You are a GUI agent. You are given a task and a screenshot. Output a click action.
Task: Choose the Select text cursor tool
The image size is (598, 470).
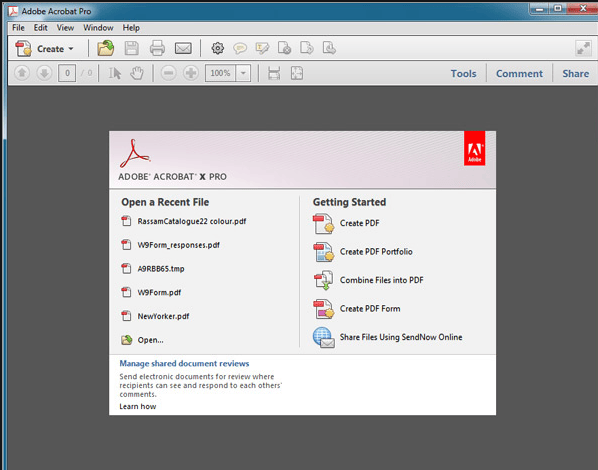coord(114,73)
